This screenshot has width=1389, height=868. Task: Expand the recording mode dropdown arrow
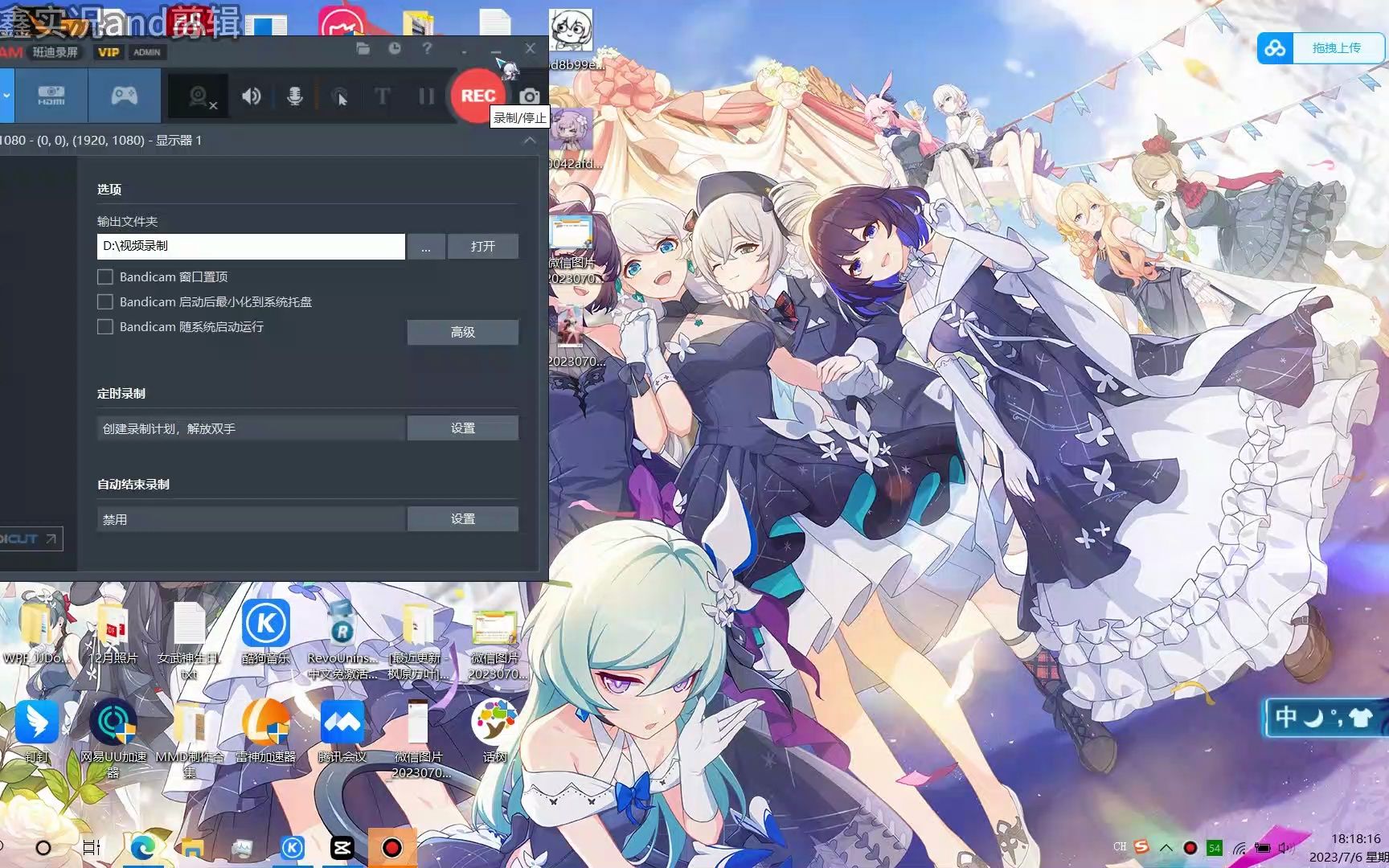pyautogui.click(x=6, y=96)
